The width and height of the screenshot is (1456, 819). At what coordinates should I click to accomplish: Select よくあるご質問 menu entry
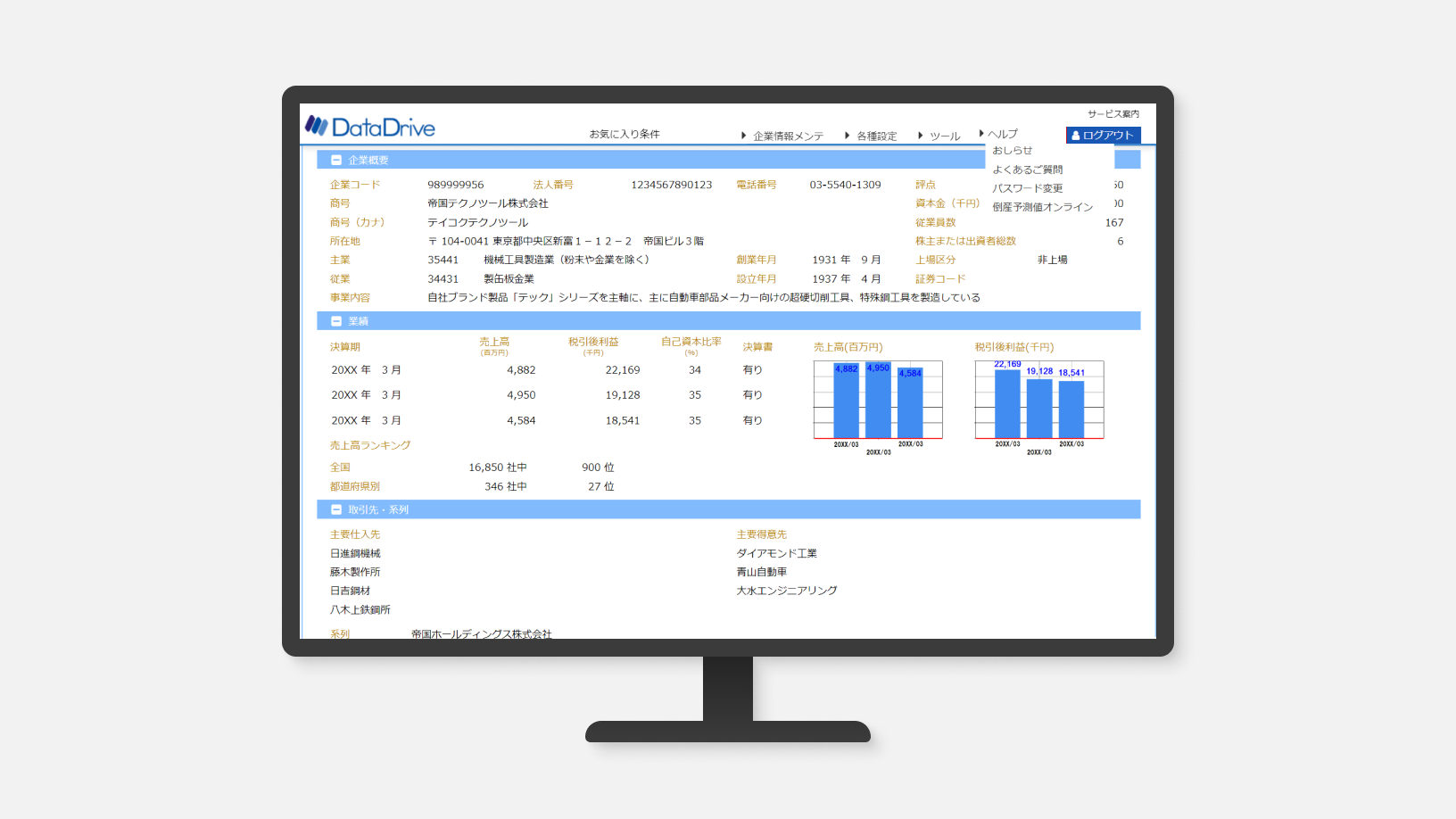pyautogui.click(x=1028, y=170)
